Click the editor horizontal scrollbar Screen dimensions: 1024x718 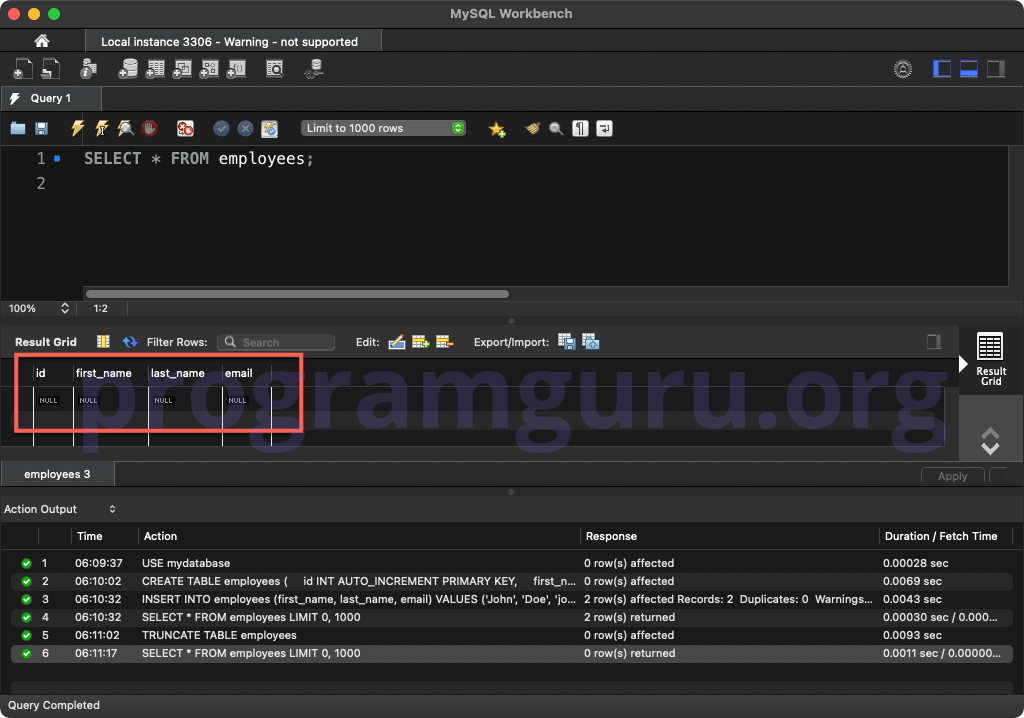pos(297,294)
